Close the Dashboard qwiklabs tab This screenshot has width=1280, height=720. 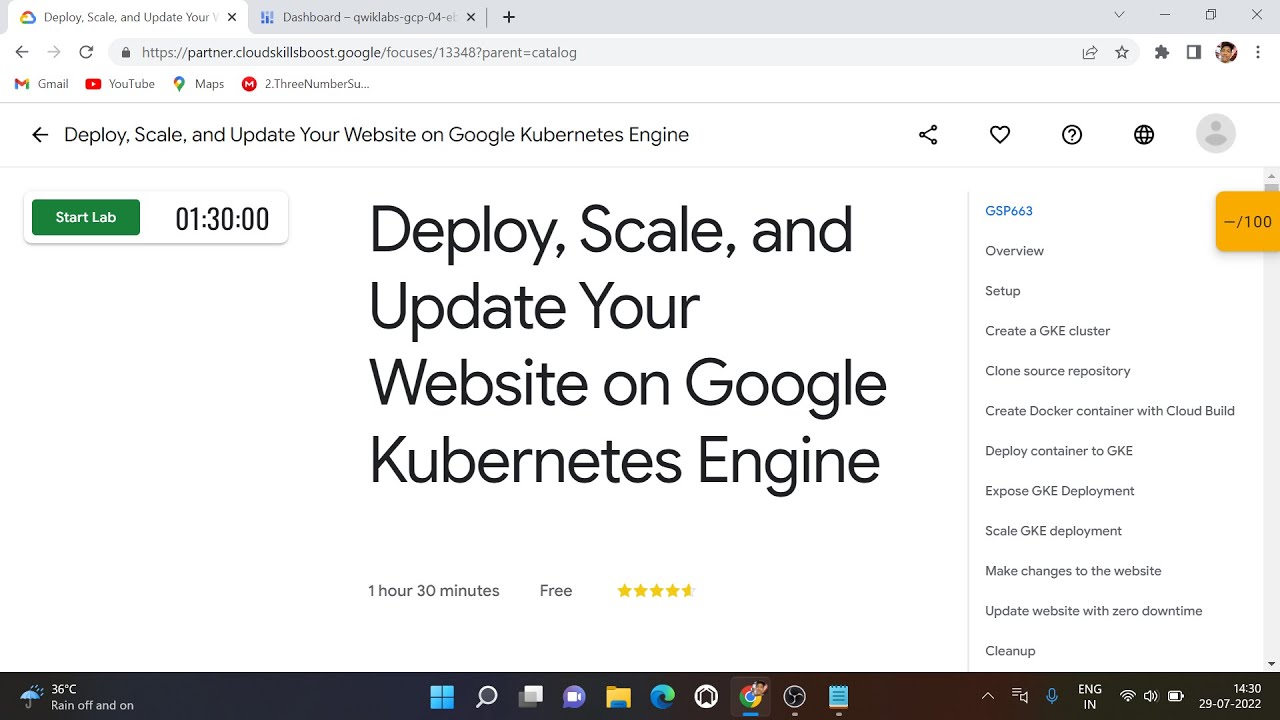pyautogui.click(x=471, y=17)
